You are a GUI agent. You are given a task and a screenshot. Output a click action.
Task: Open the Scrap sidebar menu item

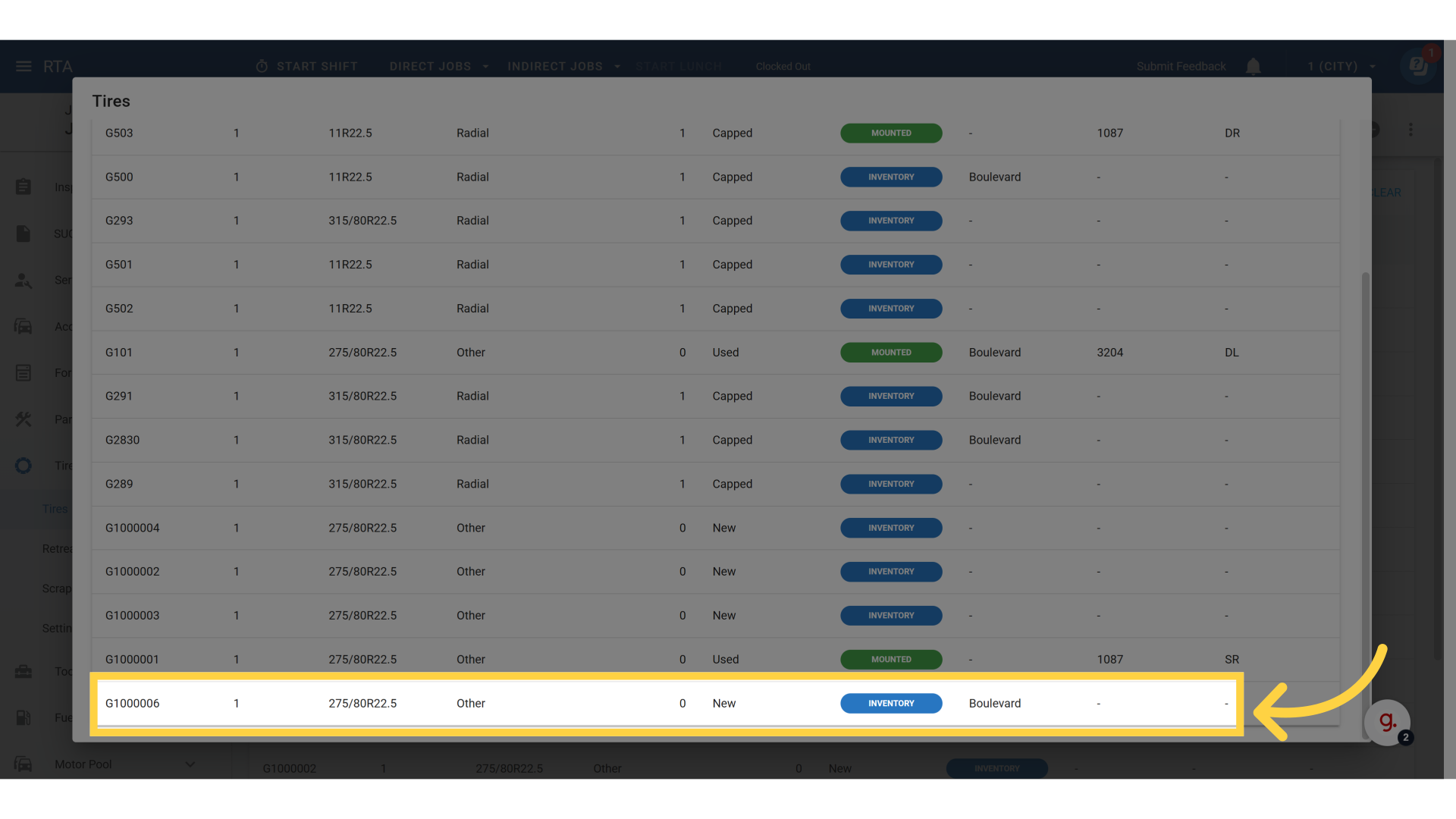[58, 588]
